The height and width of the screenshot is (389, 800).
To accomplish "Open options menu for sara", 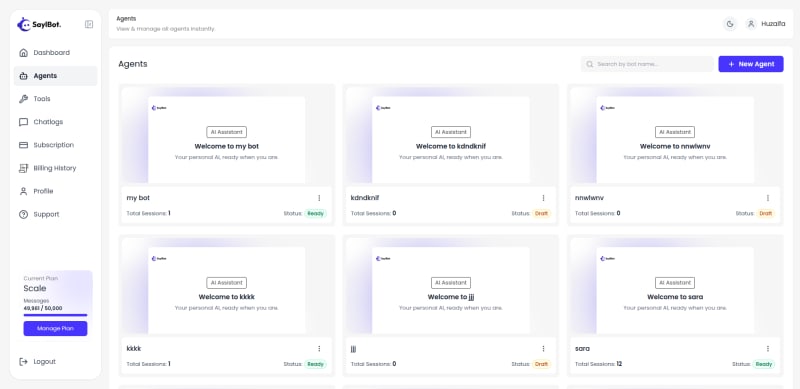I will tap(768, 349).
